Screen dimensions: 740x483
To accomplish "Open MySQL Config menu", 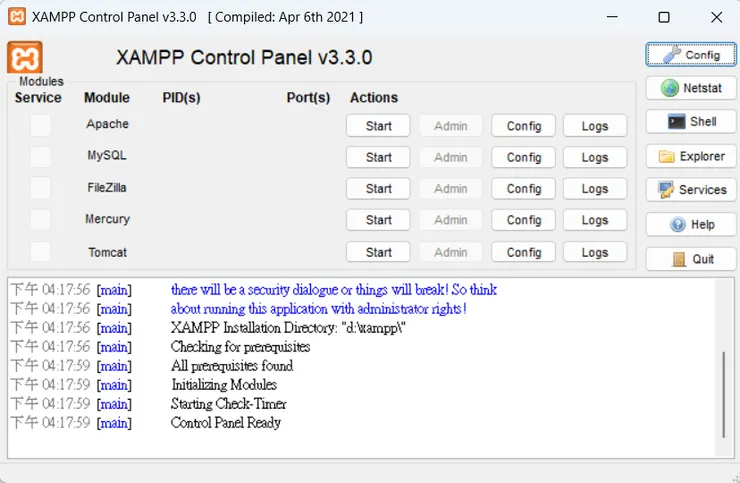I will (x=523, y=157).
